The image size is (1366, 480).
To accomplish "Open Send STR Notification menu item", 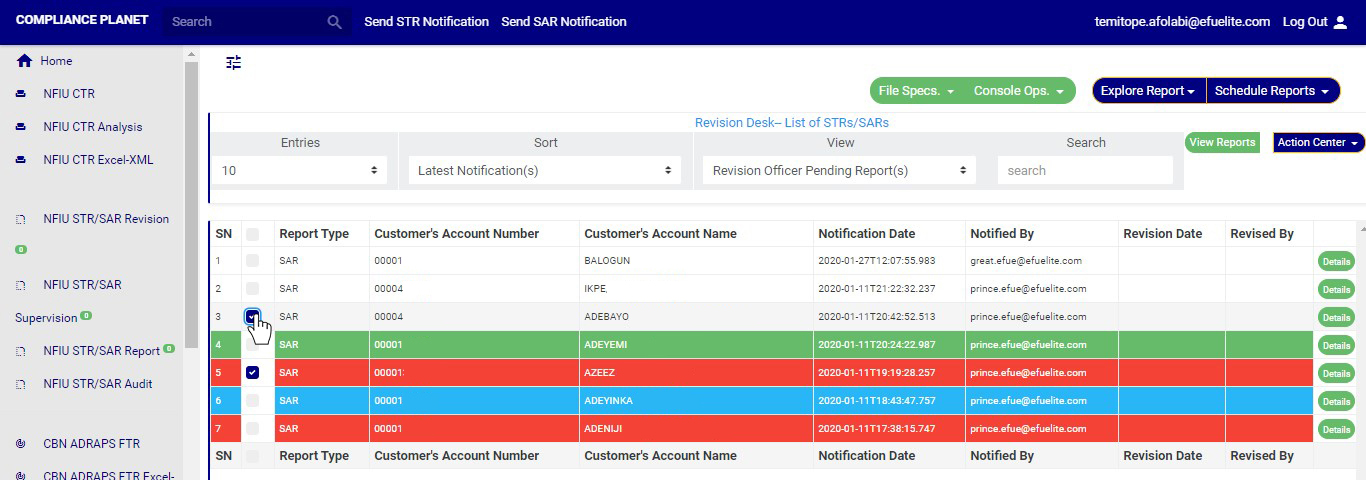I will tap(426, 22).
